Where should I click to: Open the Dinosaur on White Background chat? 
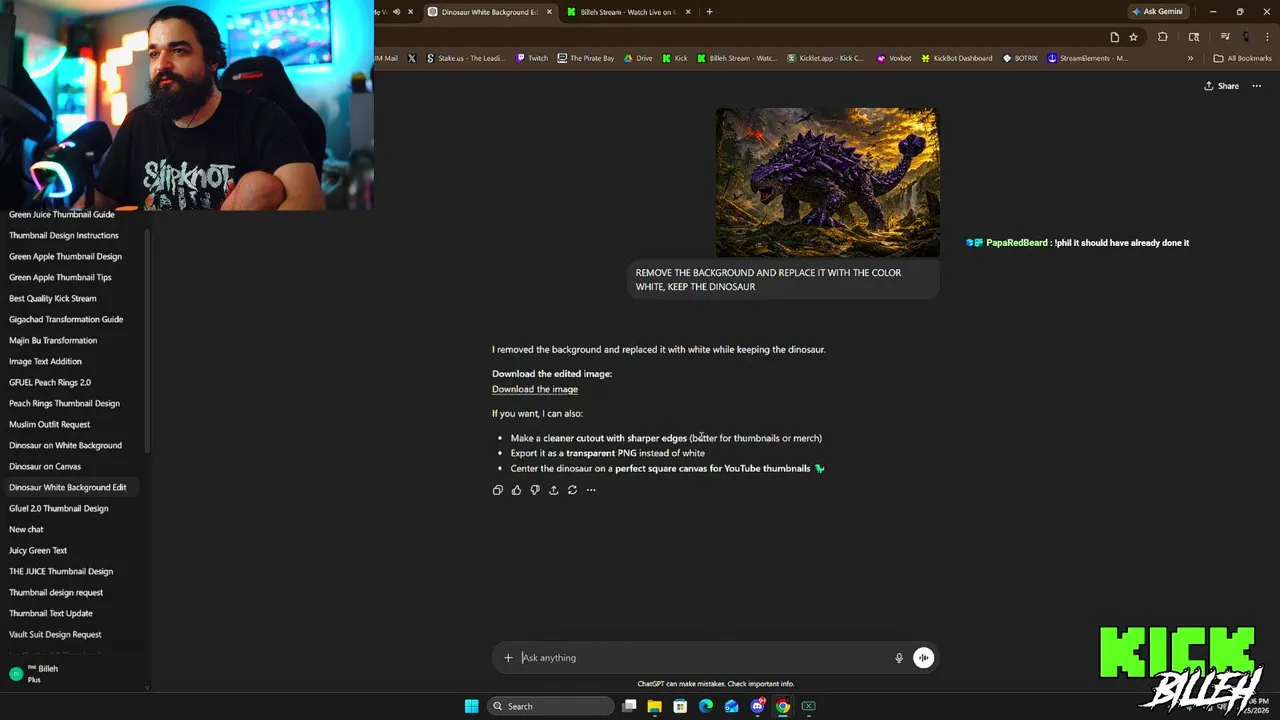(x=65, y=446)
